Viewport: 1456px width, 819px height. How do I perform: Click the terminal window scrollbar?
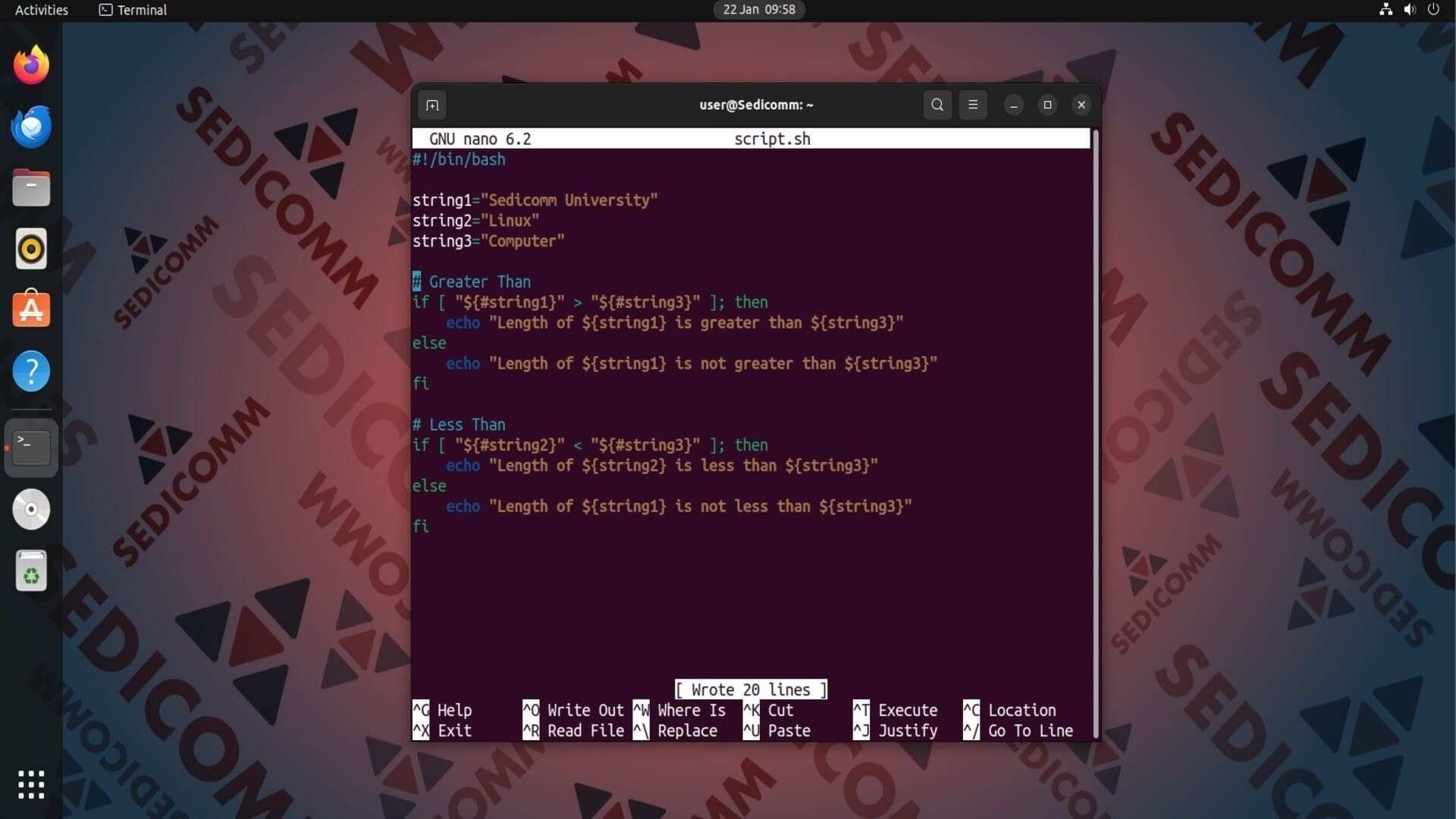pos(1095,432)
